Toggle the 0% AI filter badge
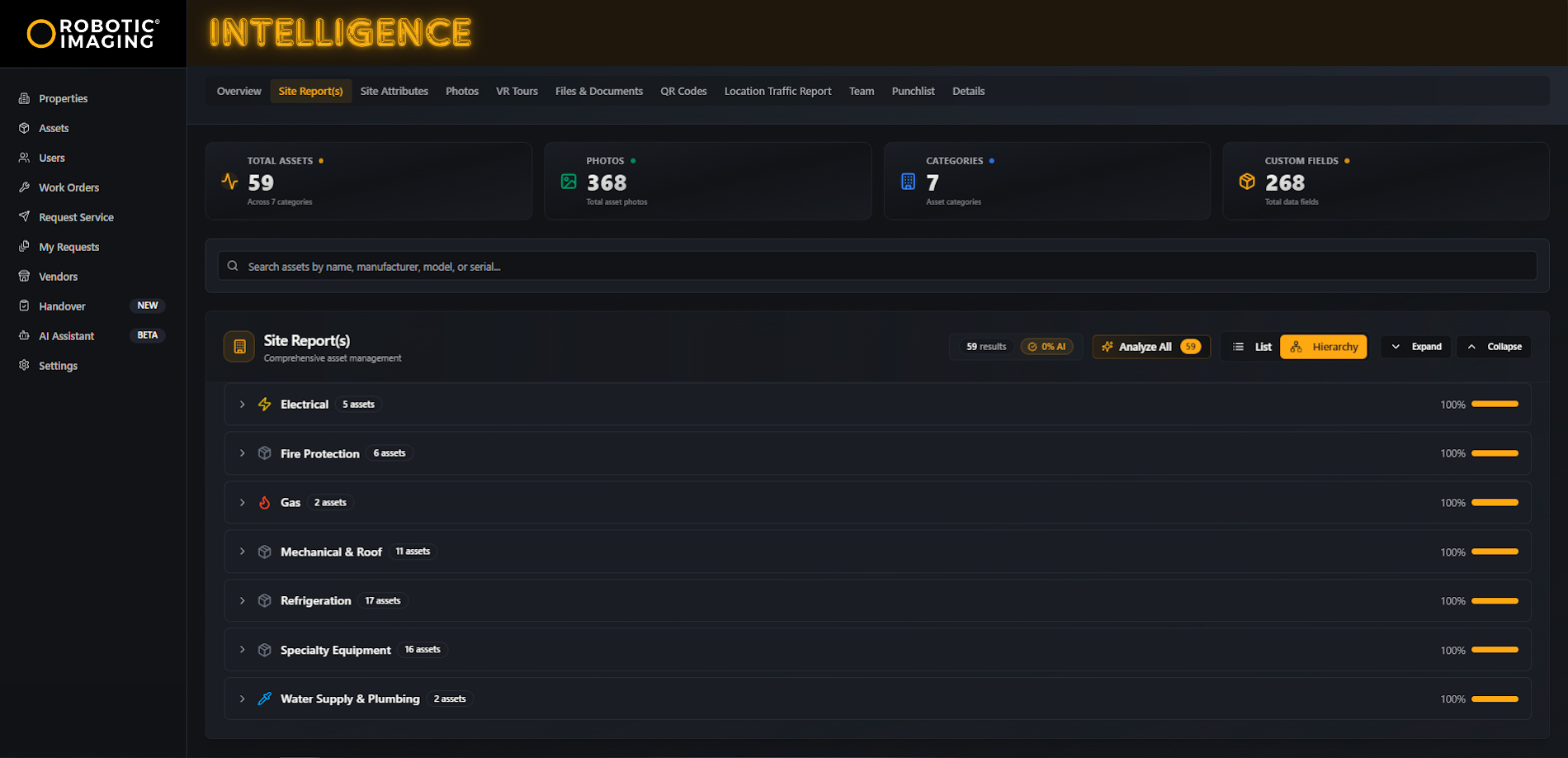The image size is (1568, 758). (1046, 347)
